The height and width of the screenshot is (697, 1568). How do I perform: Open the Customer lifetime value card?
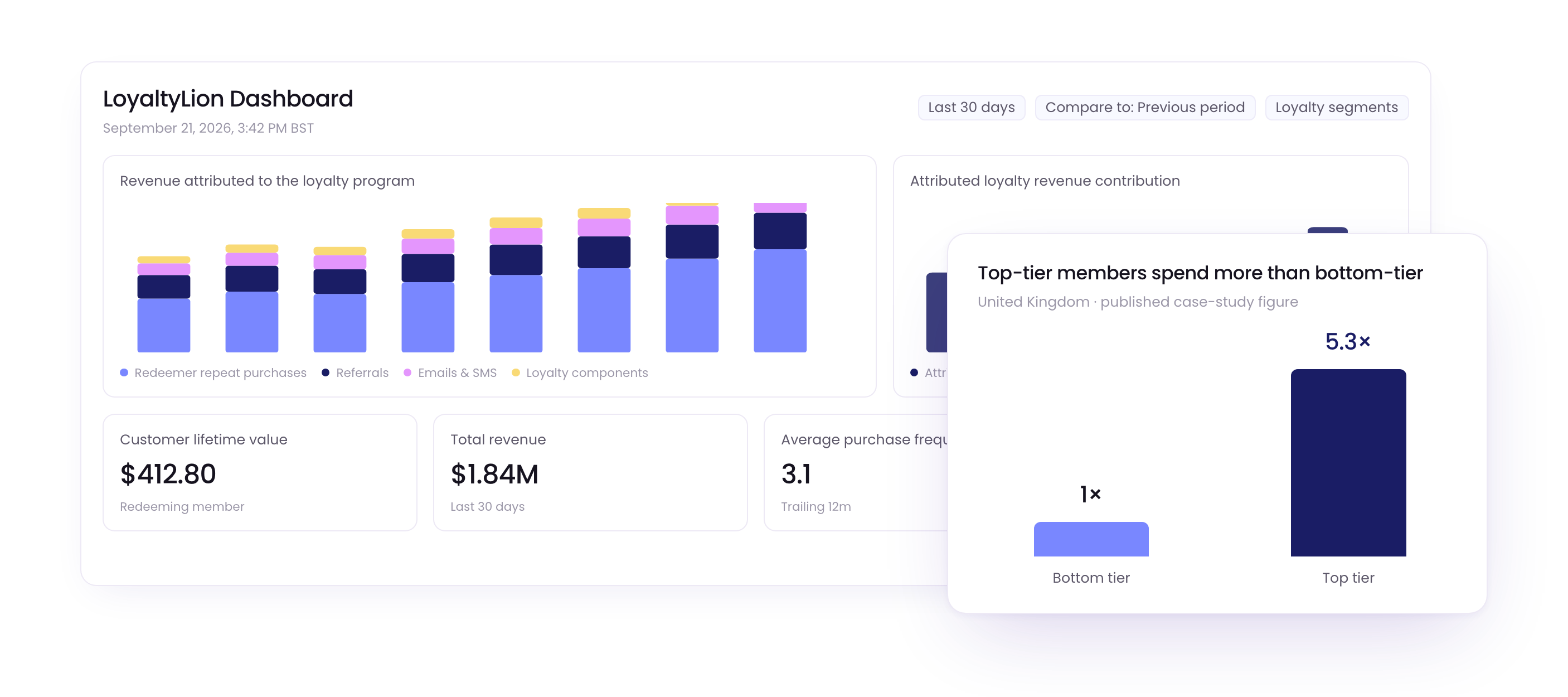coord(260,472)
